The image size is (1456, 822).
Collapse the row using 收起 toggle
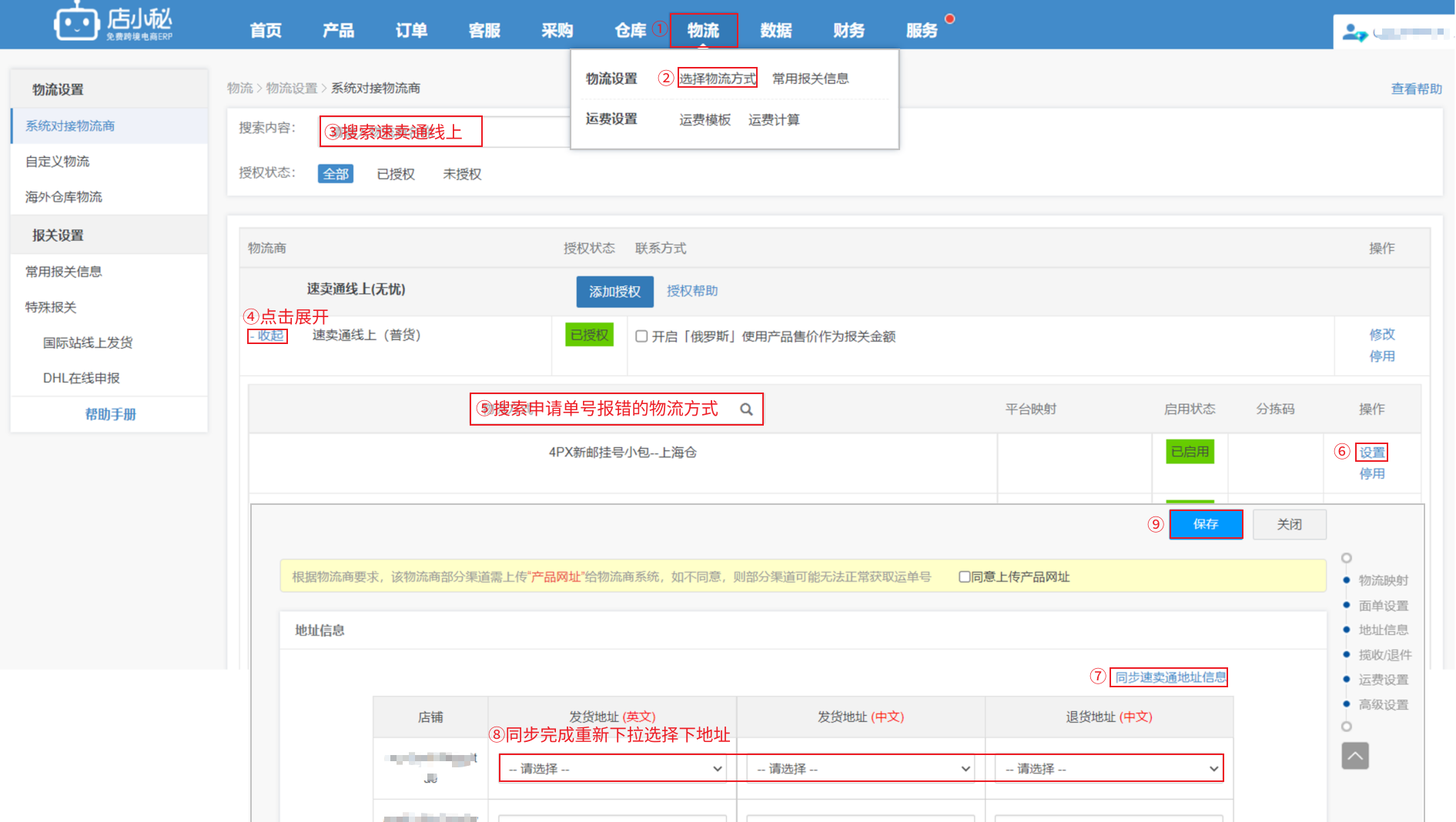267,336
